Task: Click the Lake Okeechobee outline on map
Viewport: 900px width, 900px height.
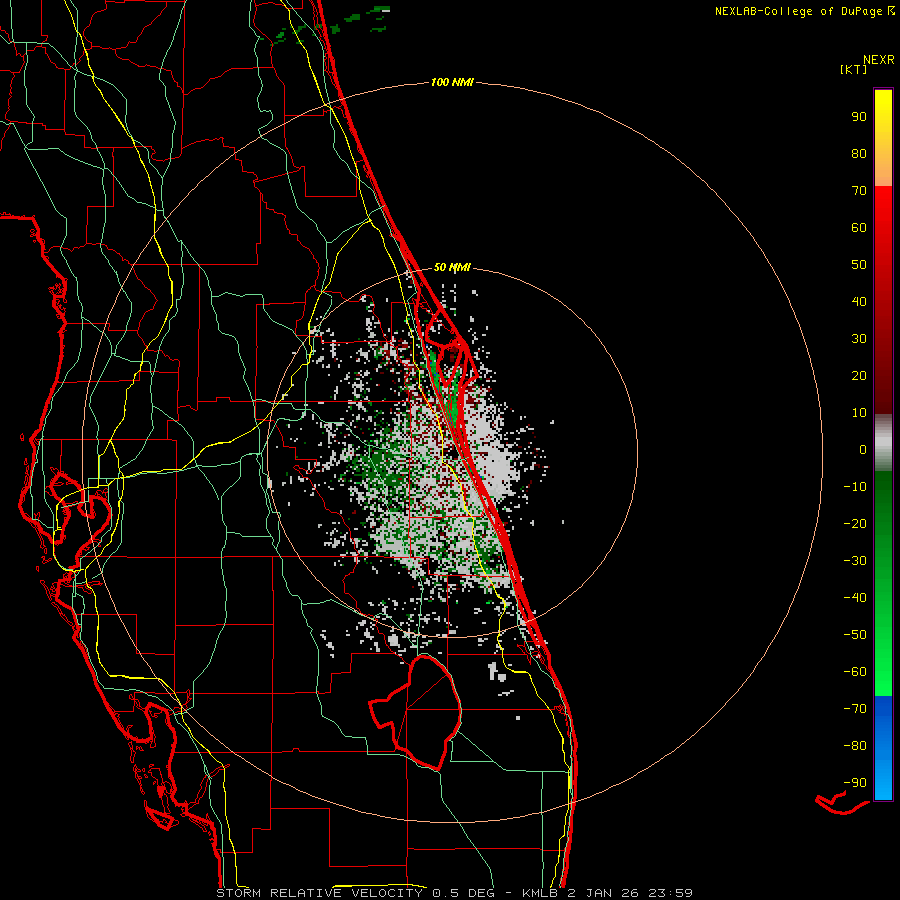Action: click(x=416, y=712)
